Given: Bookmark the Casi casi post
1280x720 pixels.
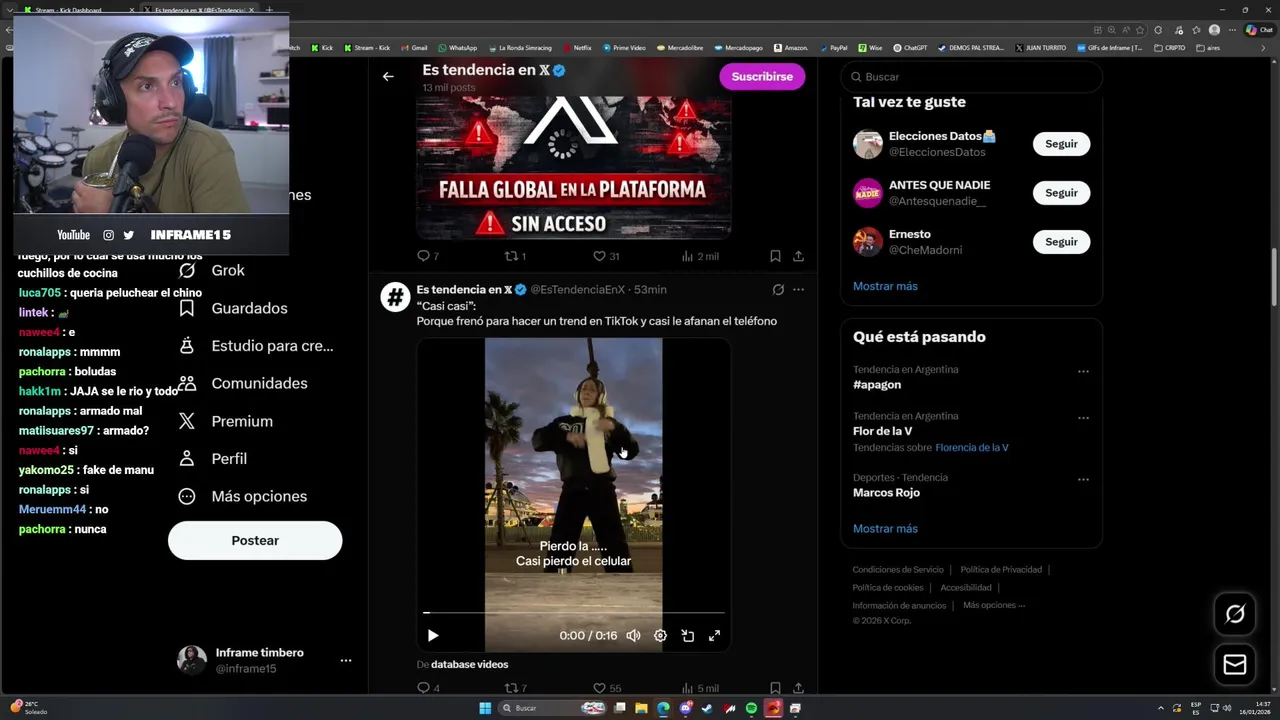Looking at the screenshot, I should (775, 688).
